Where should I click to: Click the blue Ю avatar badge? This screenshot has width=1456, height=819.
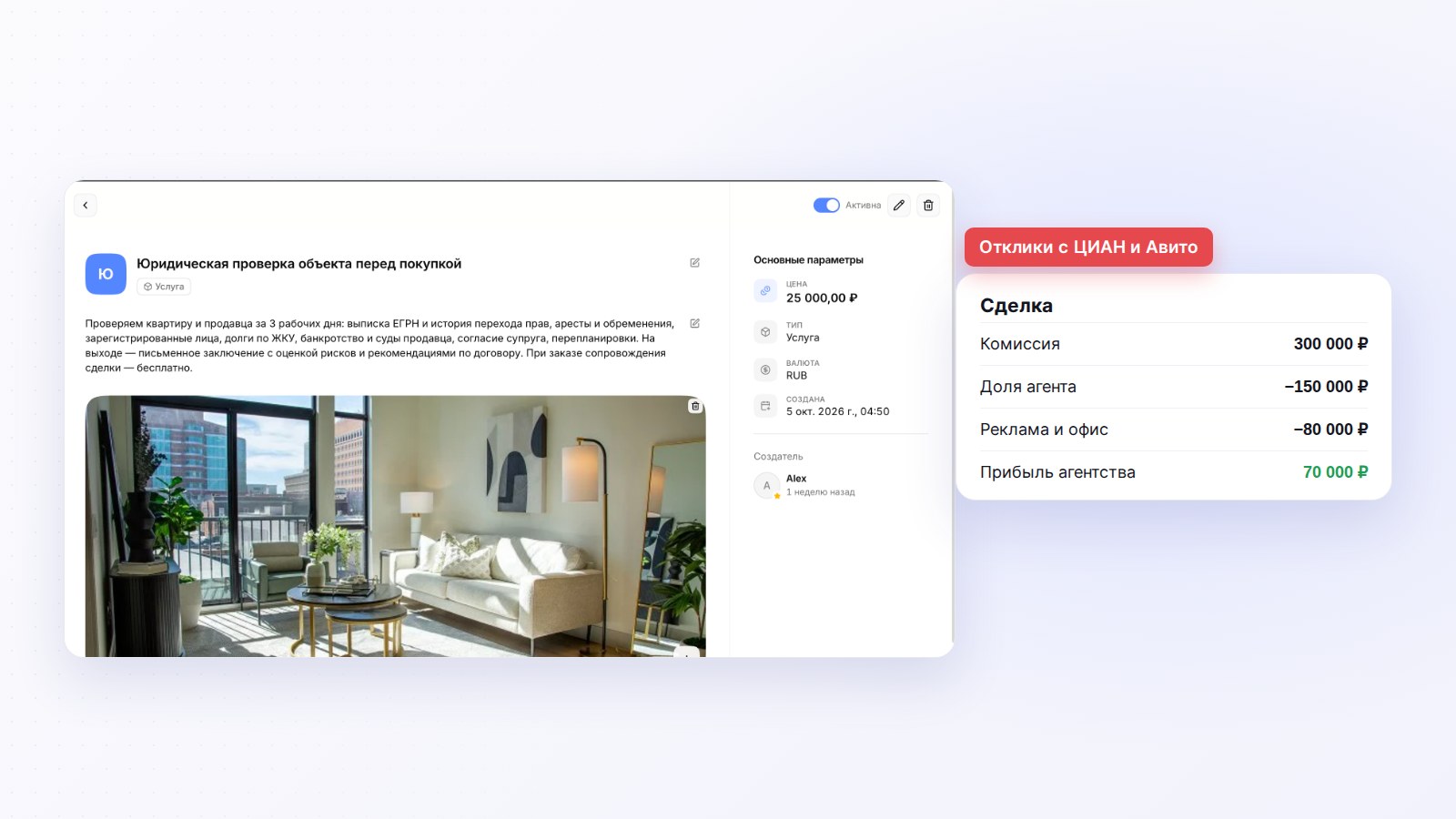click(x=106, y=274)
